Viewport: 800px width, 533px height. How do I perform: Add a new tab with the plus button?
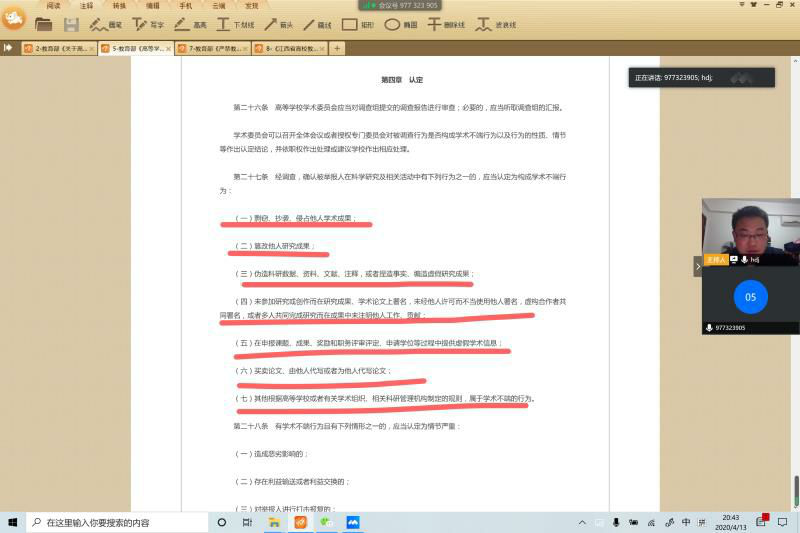click(337, 48)
